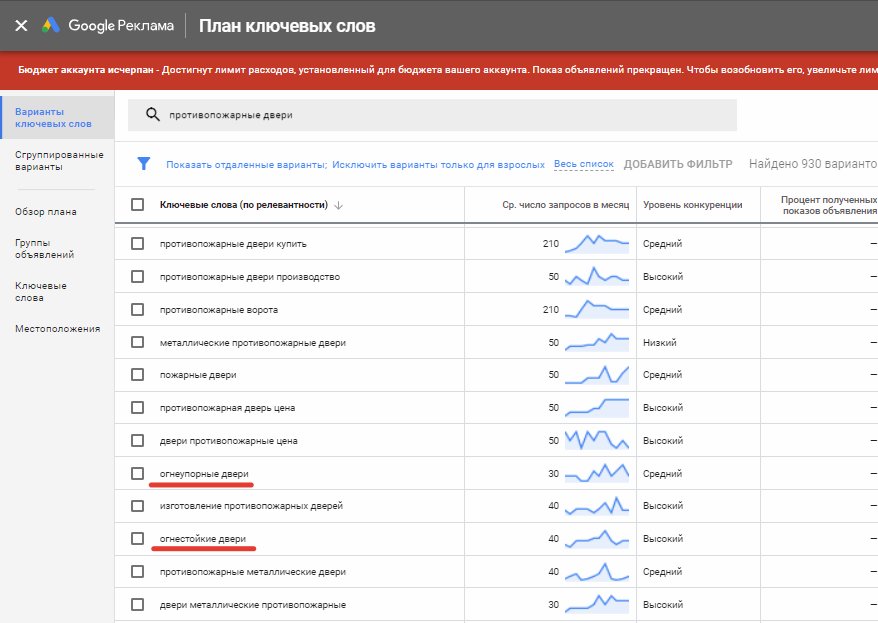
Task: Open trend chart for 'противопожарные двери купить'
Action: pyautogui.click(x=597, y=244)
